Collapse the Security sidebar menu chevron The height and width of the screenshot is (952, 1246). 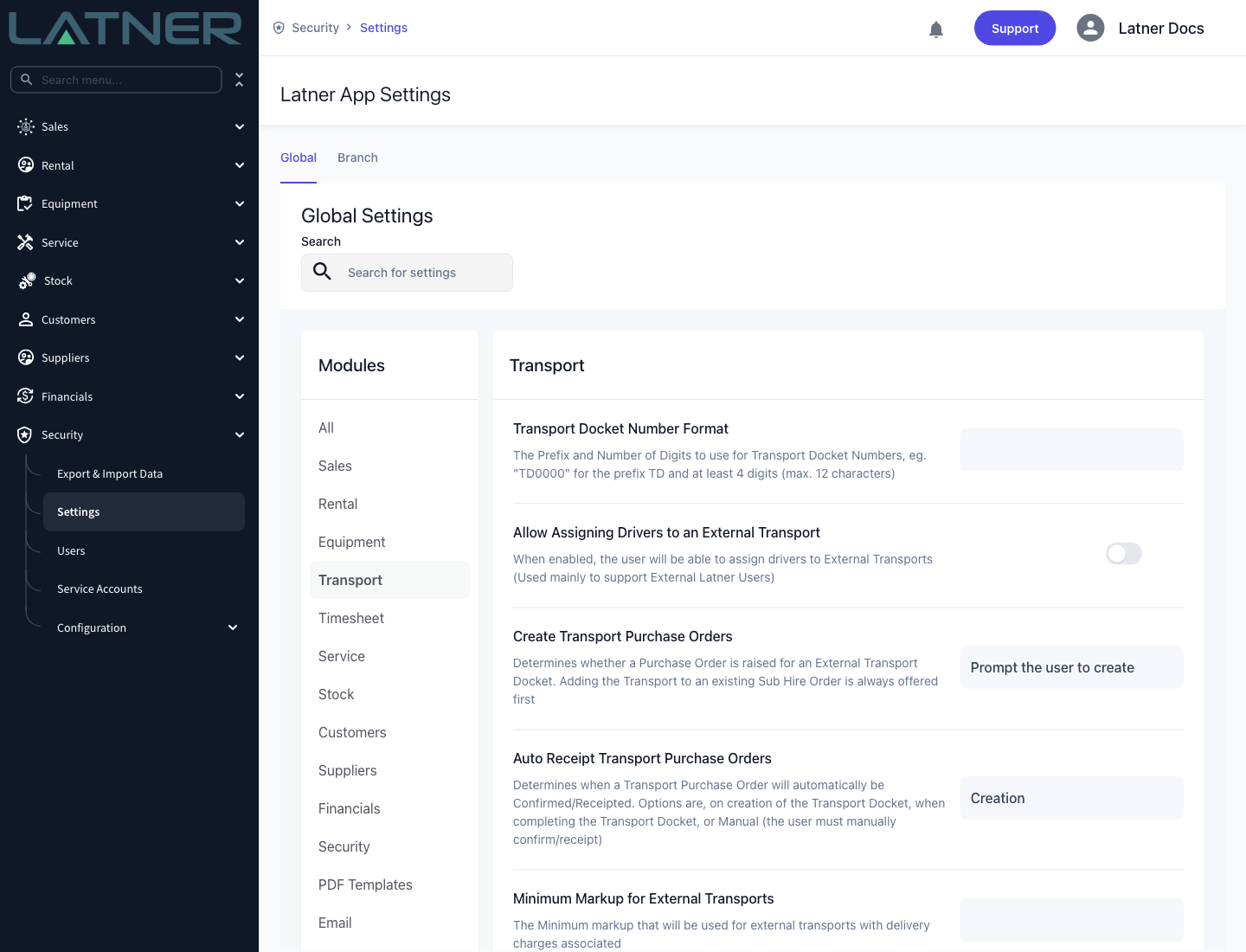[x=240, y=434]
